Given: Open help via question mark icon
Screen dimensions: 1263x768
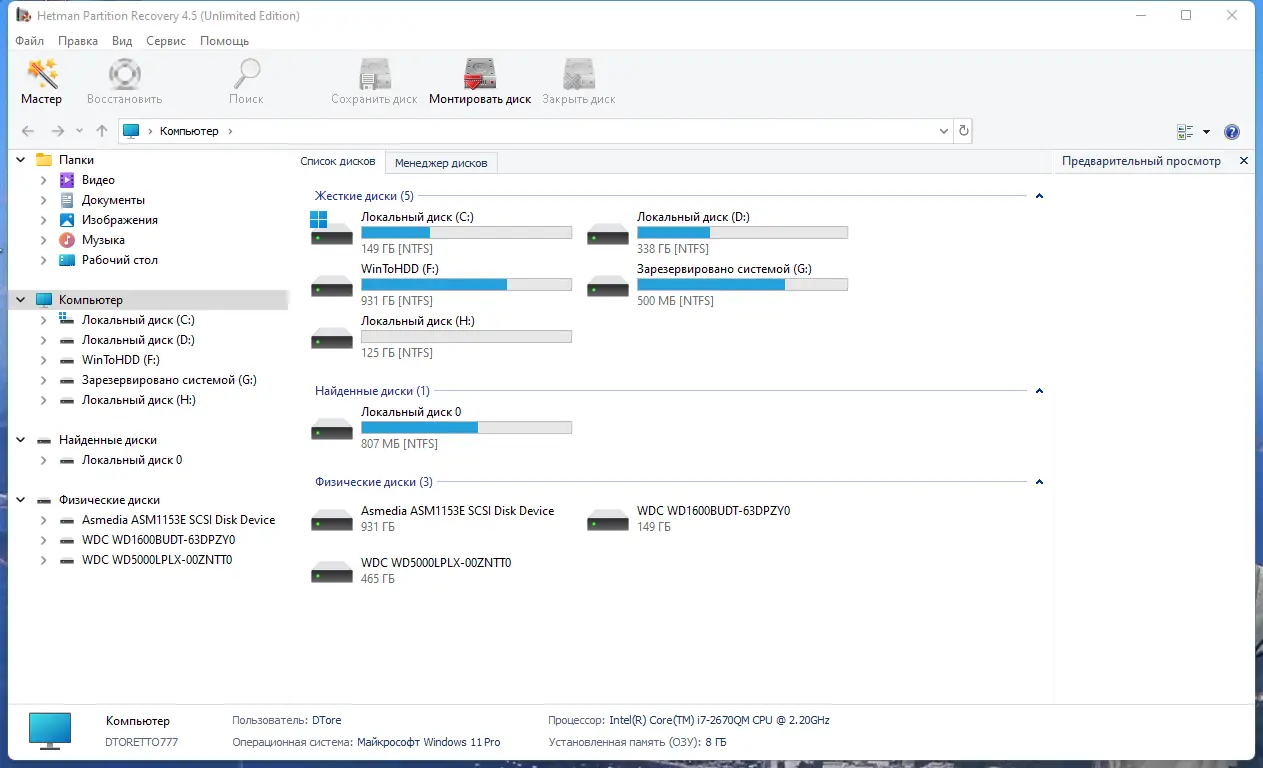Looking at the screenshot, I should [1232, 131].
